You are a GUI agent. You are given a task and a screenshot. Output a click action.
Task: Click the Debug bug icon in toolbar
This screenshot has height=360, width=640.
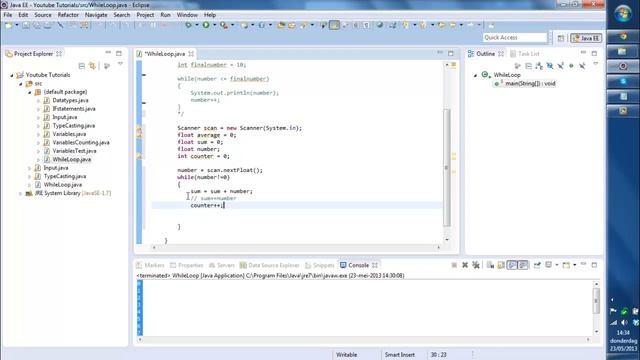(189, 25)
